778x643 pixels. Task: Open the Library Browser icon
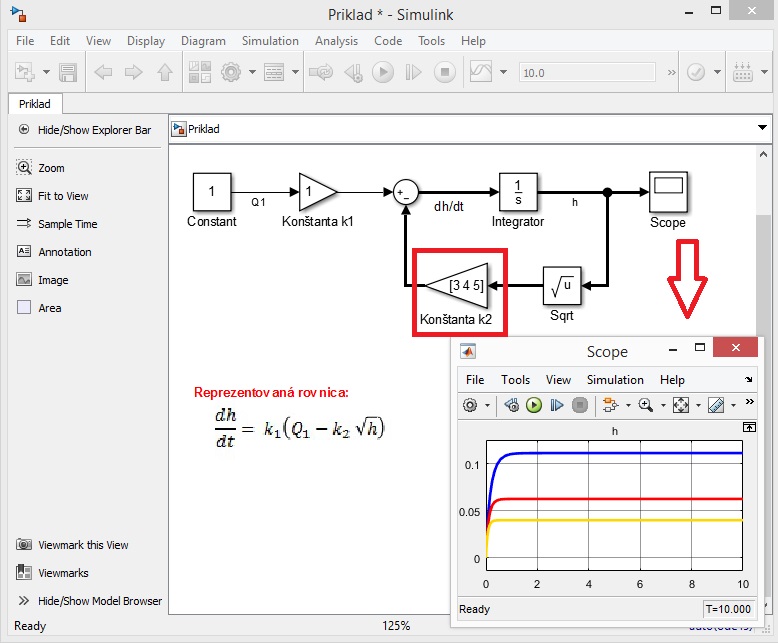[x=200, y=72]
